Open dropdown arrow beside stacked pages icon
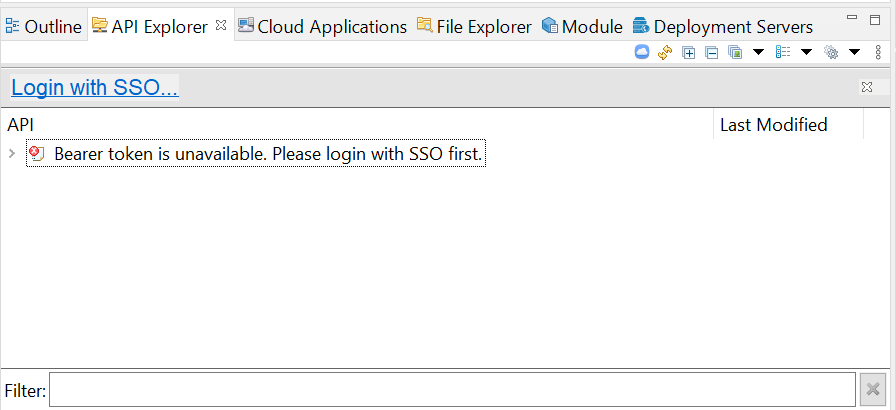 coord(758,53)
